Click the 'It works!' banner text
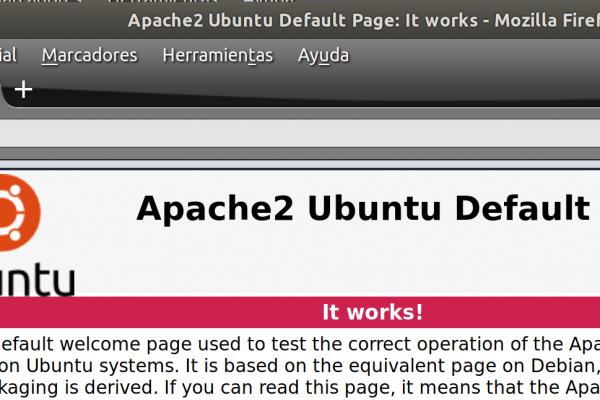The width and height of the screenshot is (600, 400). point(372,312)
